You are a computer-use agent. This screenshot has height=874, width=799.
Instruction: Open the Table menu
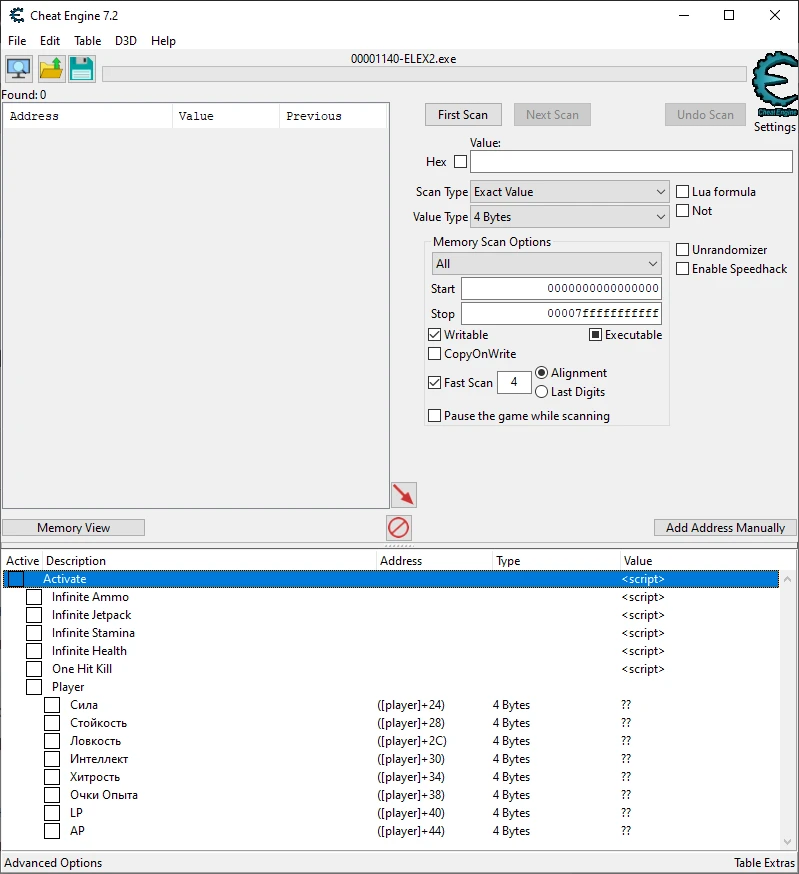tap(88, 41)
